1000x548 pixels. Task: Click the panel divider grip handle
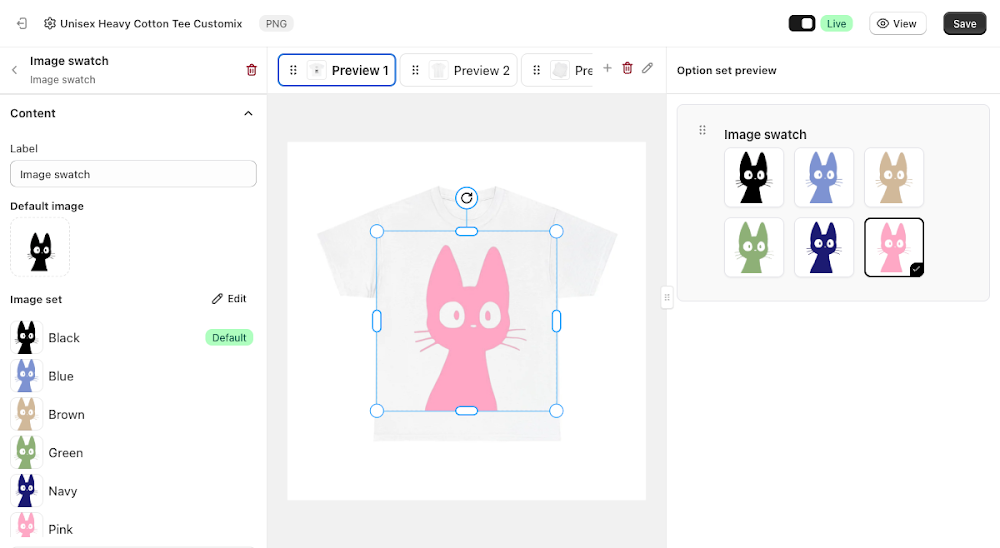(667, 297)
